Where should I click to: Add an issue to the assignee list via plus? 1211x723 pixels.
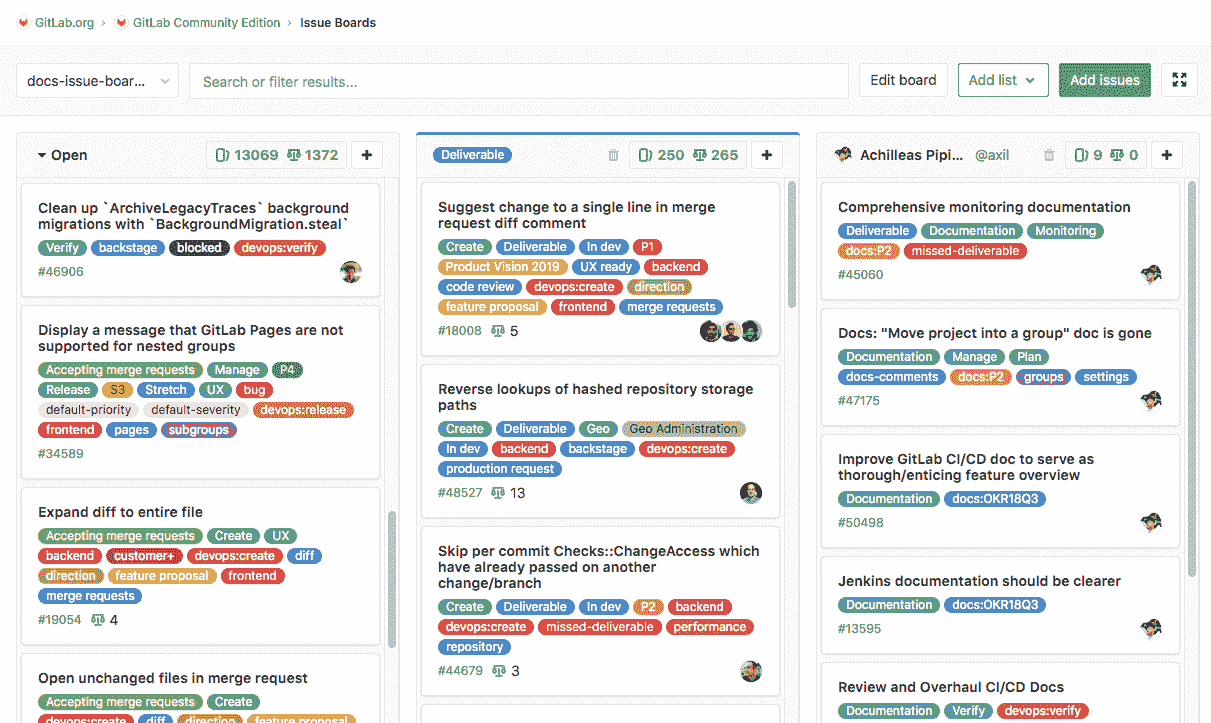click(x=1167, y=155)
